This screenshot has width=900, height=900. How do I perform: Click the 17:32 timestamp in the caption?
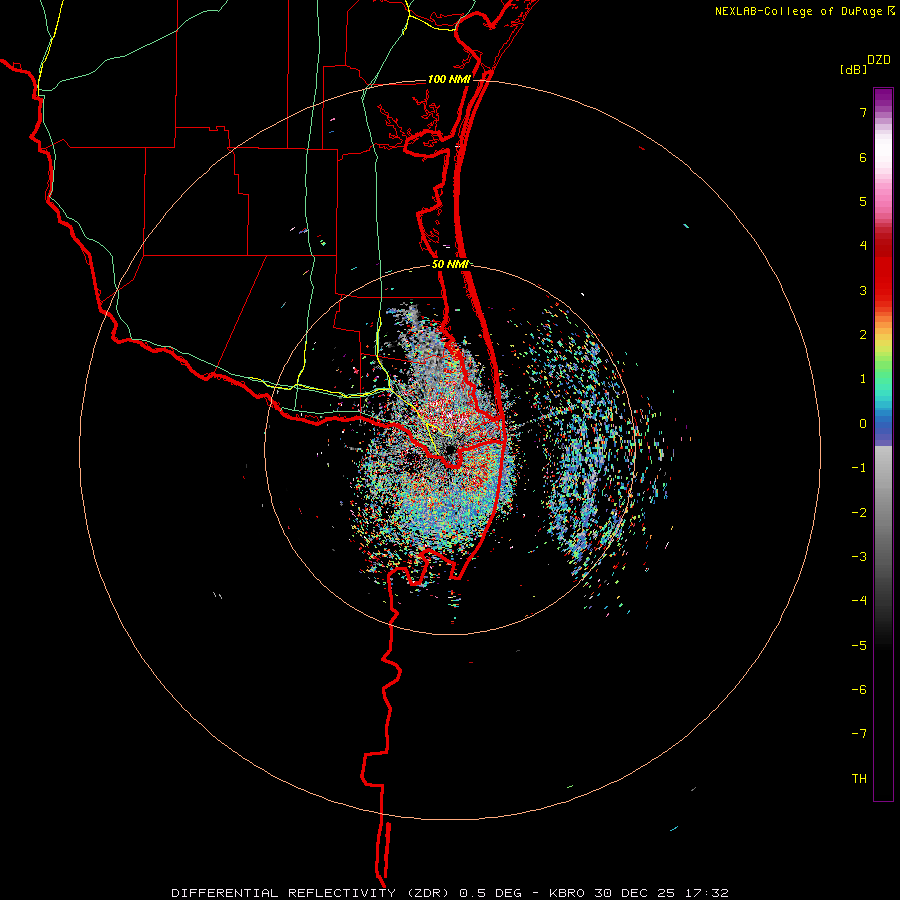point(708,893)
